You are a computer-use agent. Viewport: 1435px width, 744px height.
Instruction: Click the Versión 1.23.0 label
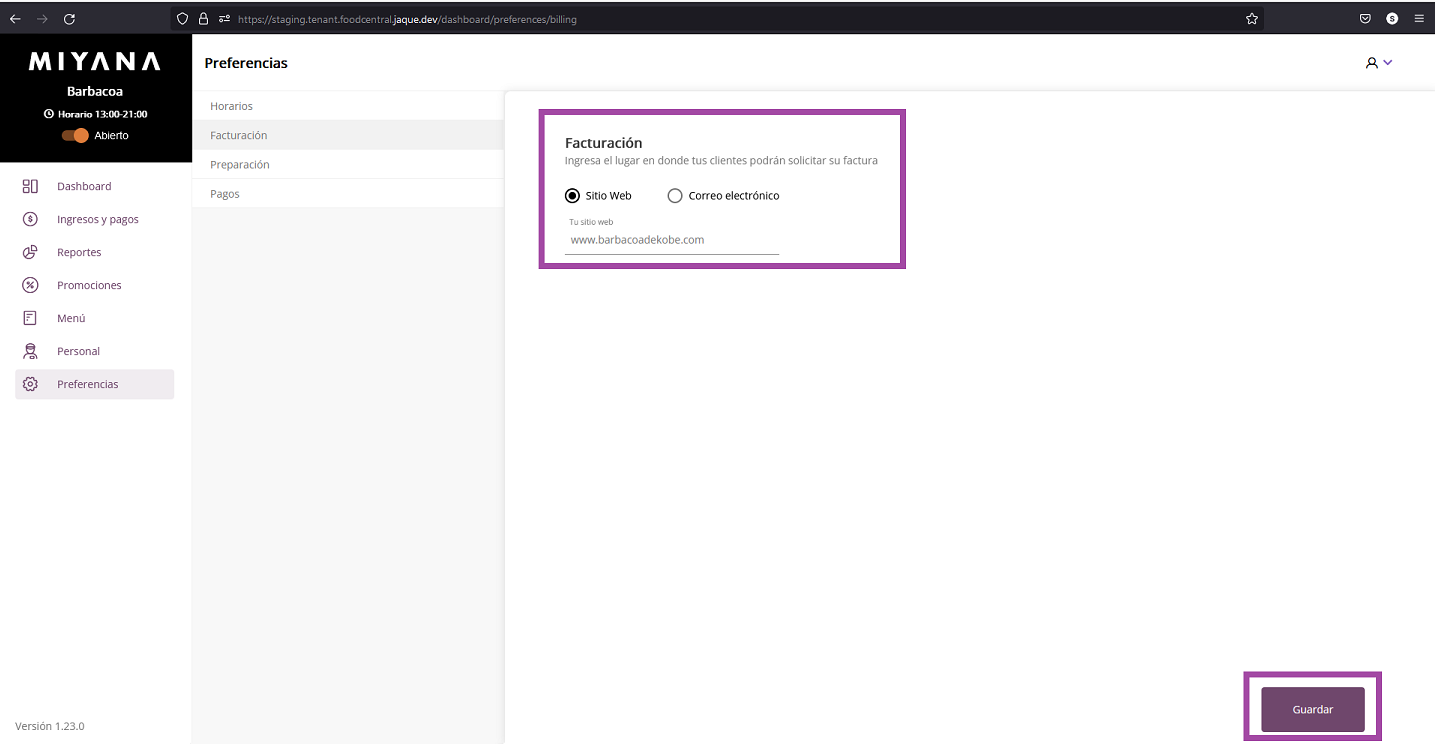50,726
